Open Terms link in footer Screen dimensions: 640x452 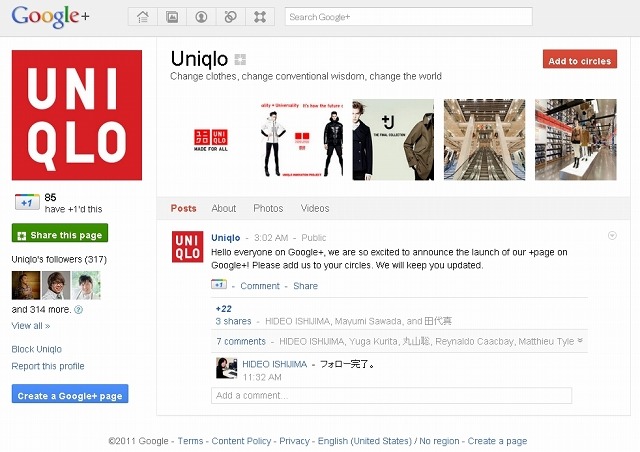click(190, 441)
